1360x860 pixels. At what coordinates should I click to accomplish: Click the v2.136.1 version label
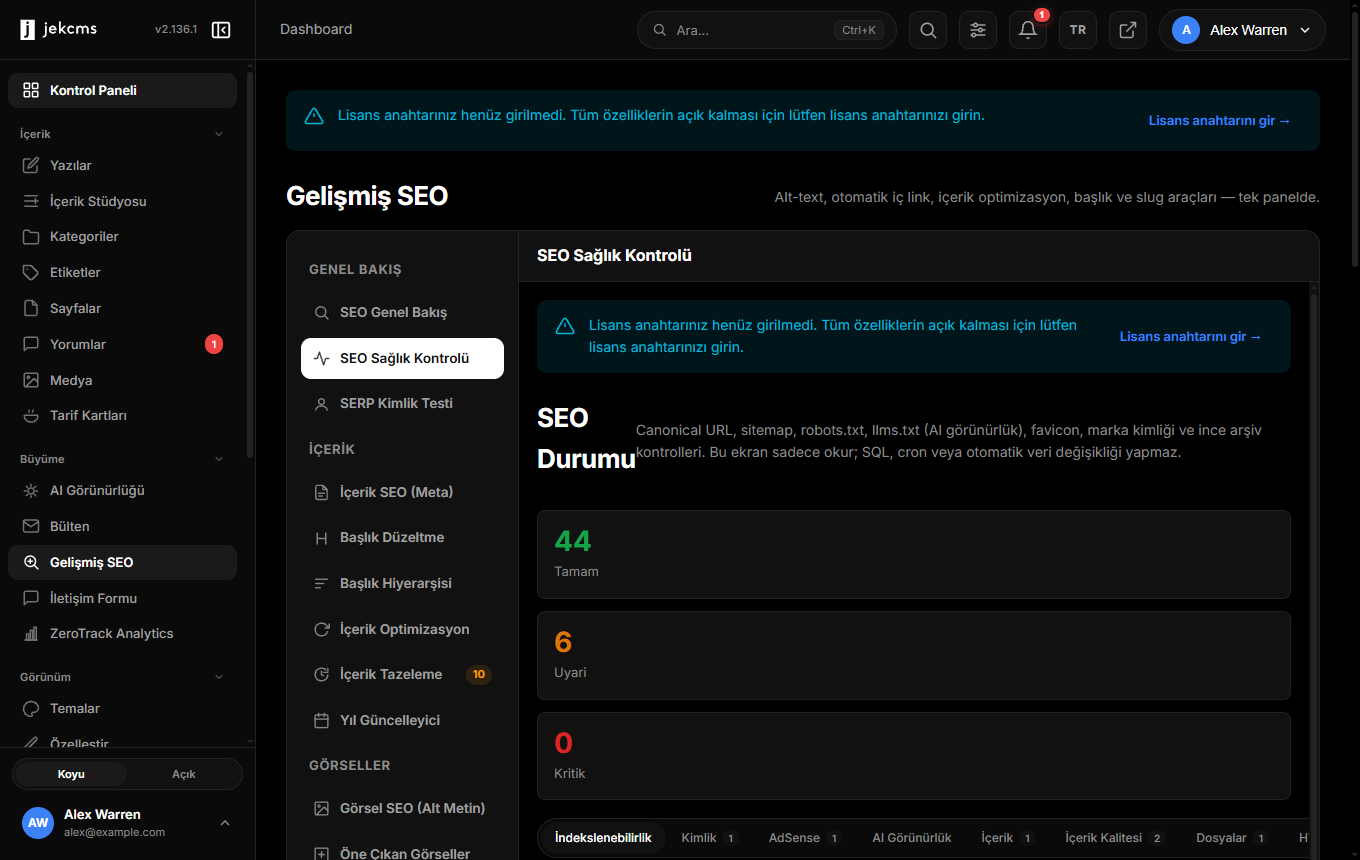pos(176,30)
